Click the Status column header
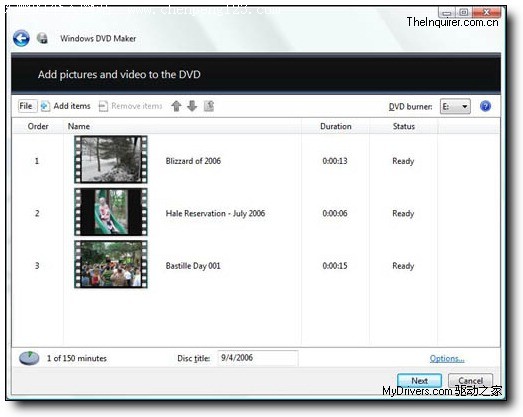The image size is (523, 417). [x=404, y=126]
